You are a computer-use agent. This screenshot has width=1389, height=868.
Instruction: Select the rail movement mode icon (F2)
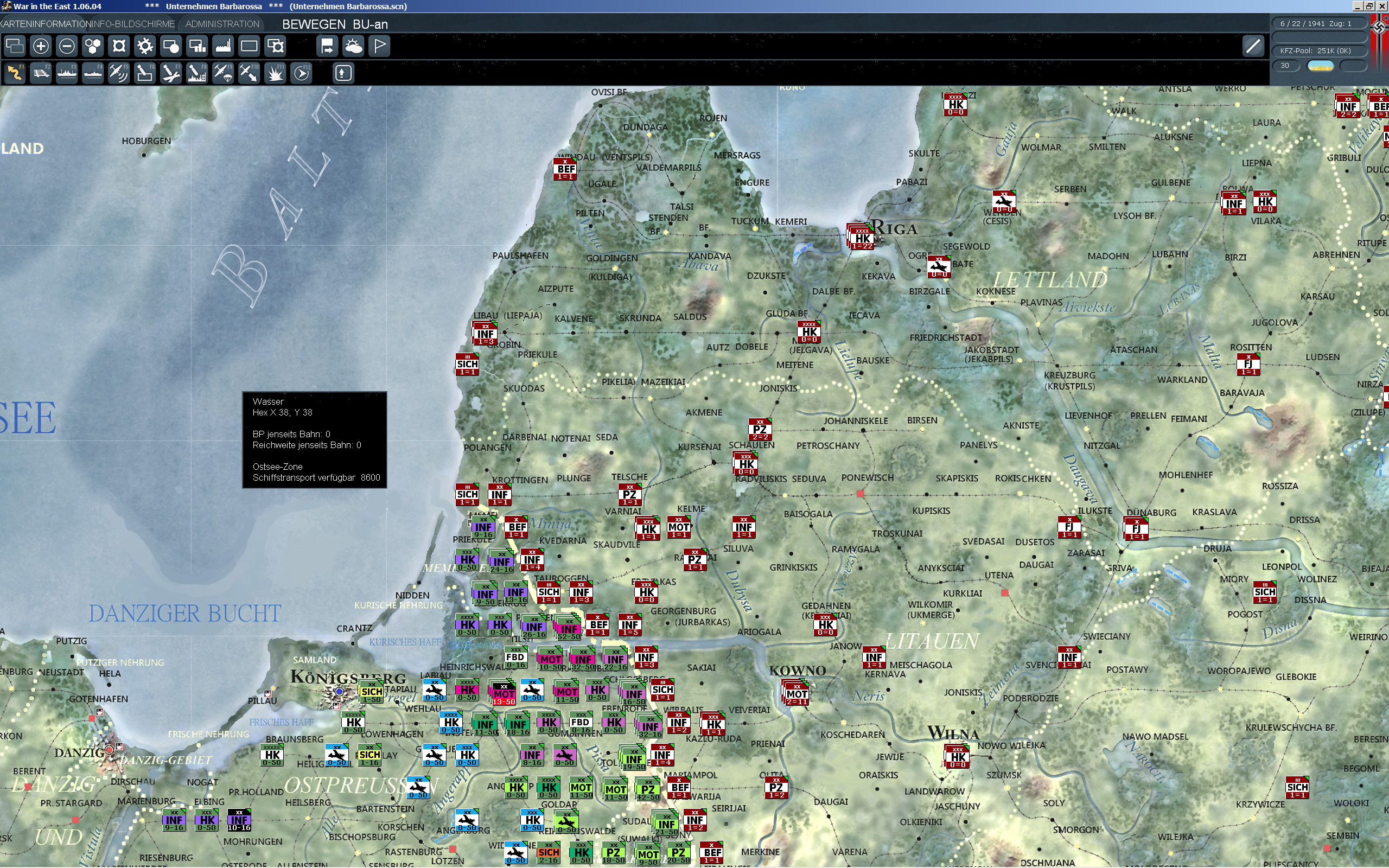[40, 73]
